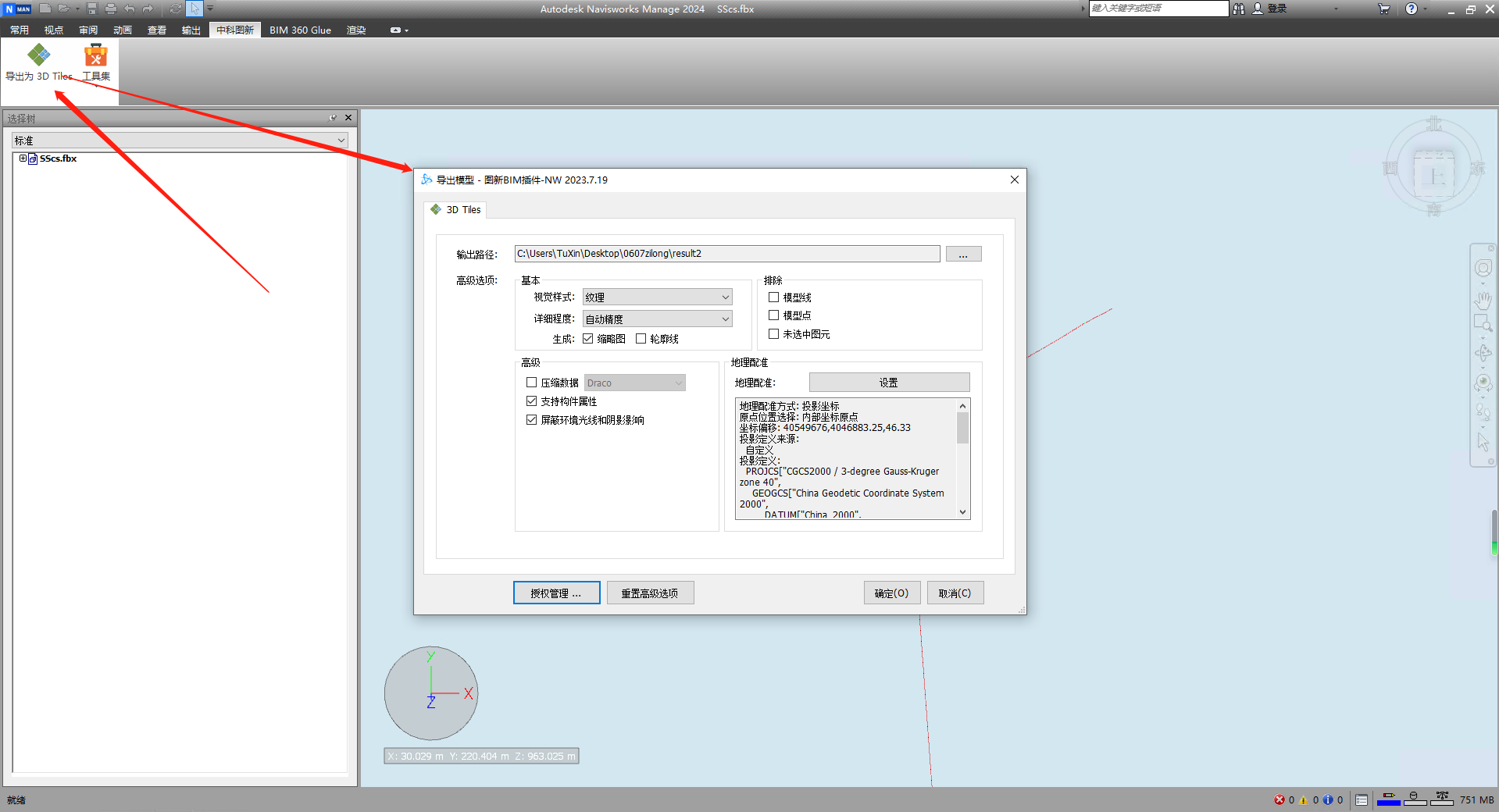
Task: Select the Orbit tool on navigation bar
Action: click(1483, 353)
